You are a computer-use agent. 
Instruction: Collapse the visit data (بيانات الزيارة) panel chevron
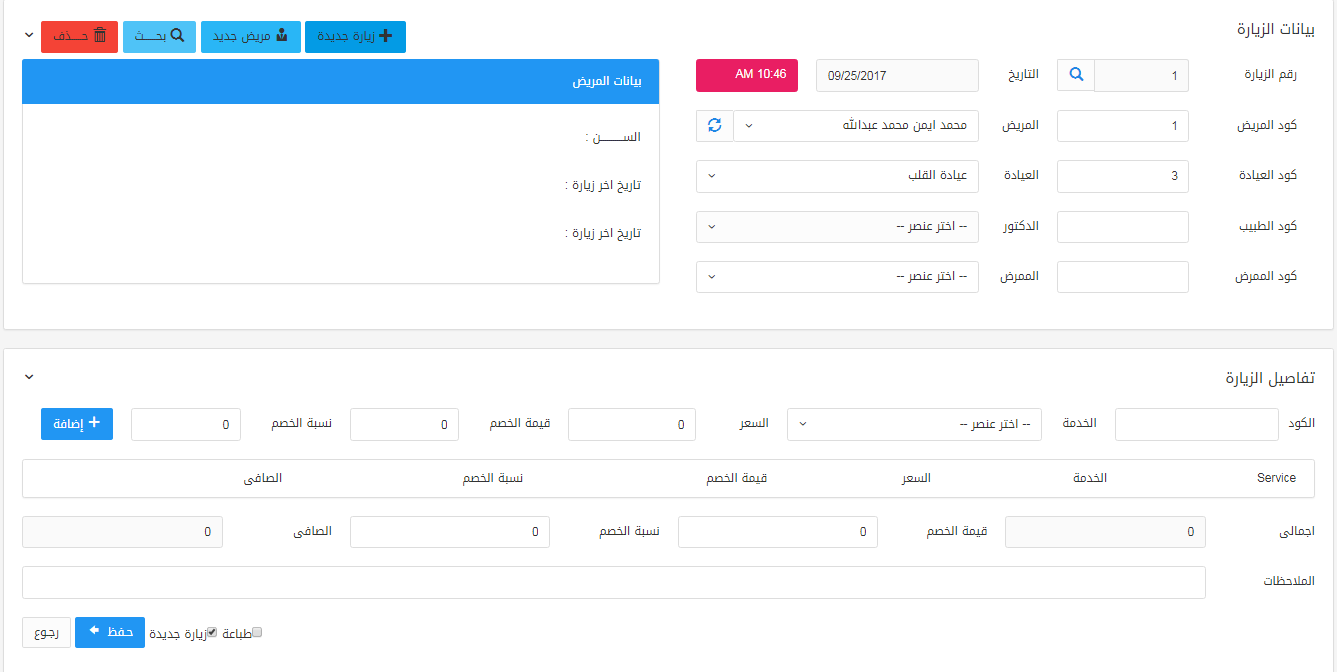pyautogui.click(x=29, y=36)
